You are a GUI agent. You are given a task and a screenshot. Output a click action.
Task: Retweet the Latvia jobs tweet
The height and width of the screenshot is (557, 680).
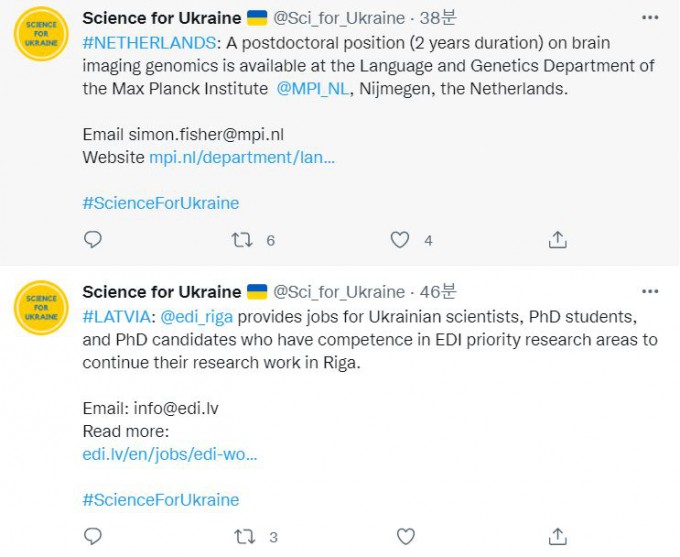[x=243, y=536]
